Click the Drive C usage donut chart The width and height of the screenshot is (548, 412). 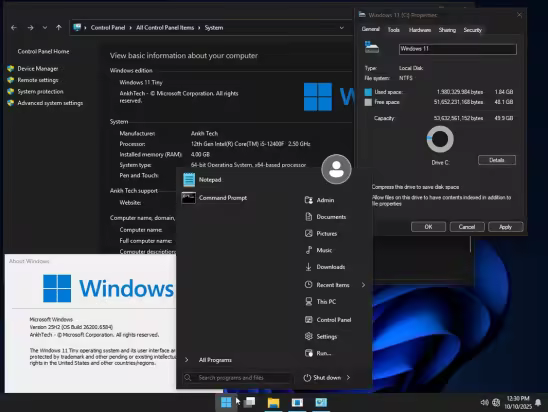[x=440, y=139]
